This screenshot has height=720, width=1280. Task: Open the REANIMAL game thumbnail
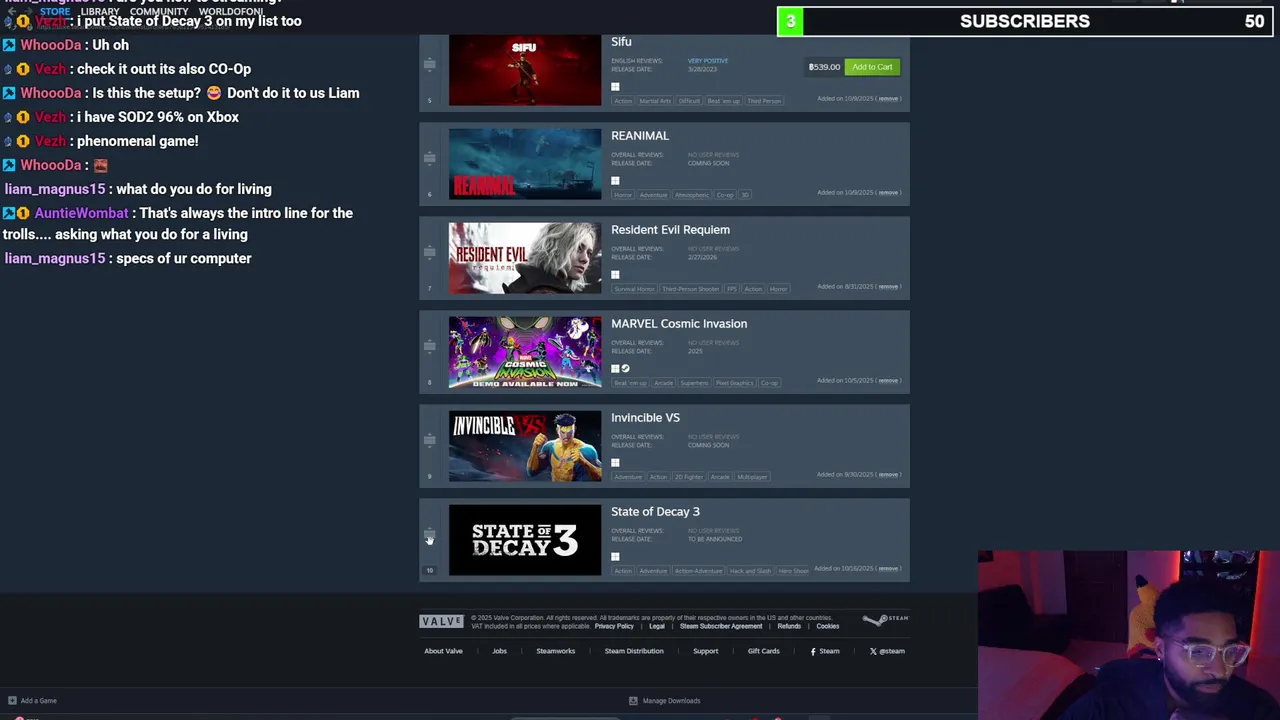point(525,164)
